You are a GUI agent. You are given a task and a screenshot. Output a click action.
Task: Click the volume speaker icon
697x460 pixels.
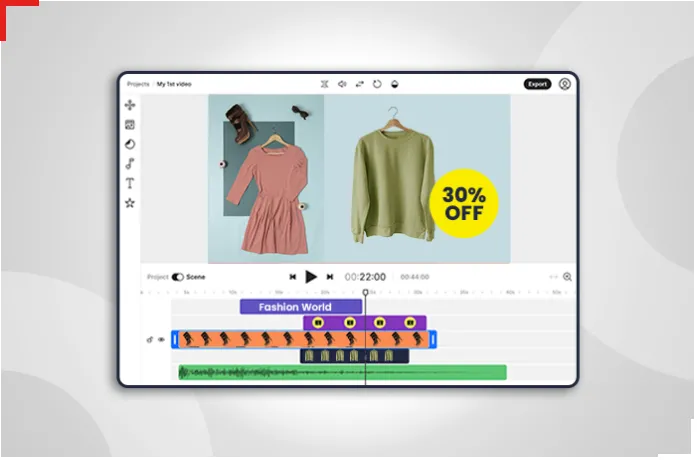click(341, 84)
